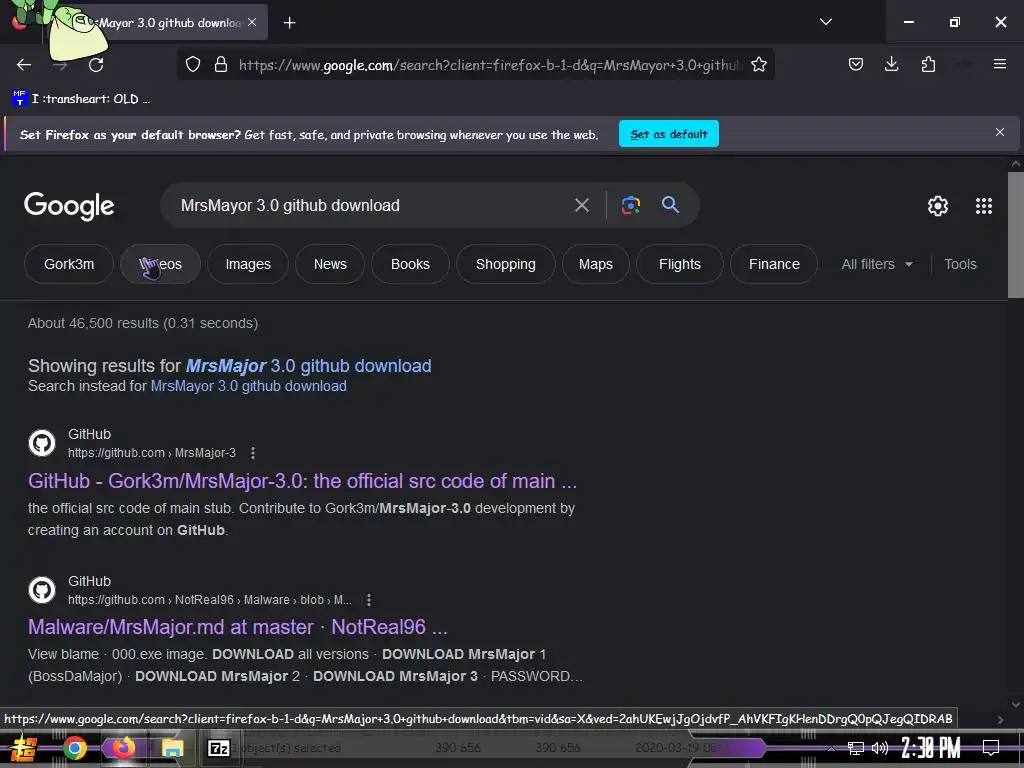Clear the Google search box
The width and height of the screenshot is (1024, 768).
pos(581,206)
